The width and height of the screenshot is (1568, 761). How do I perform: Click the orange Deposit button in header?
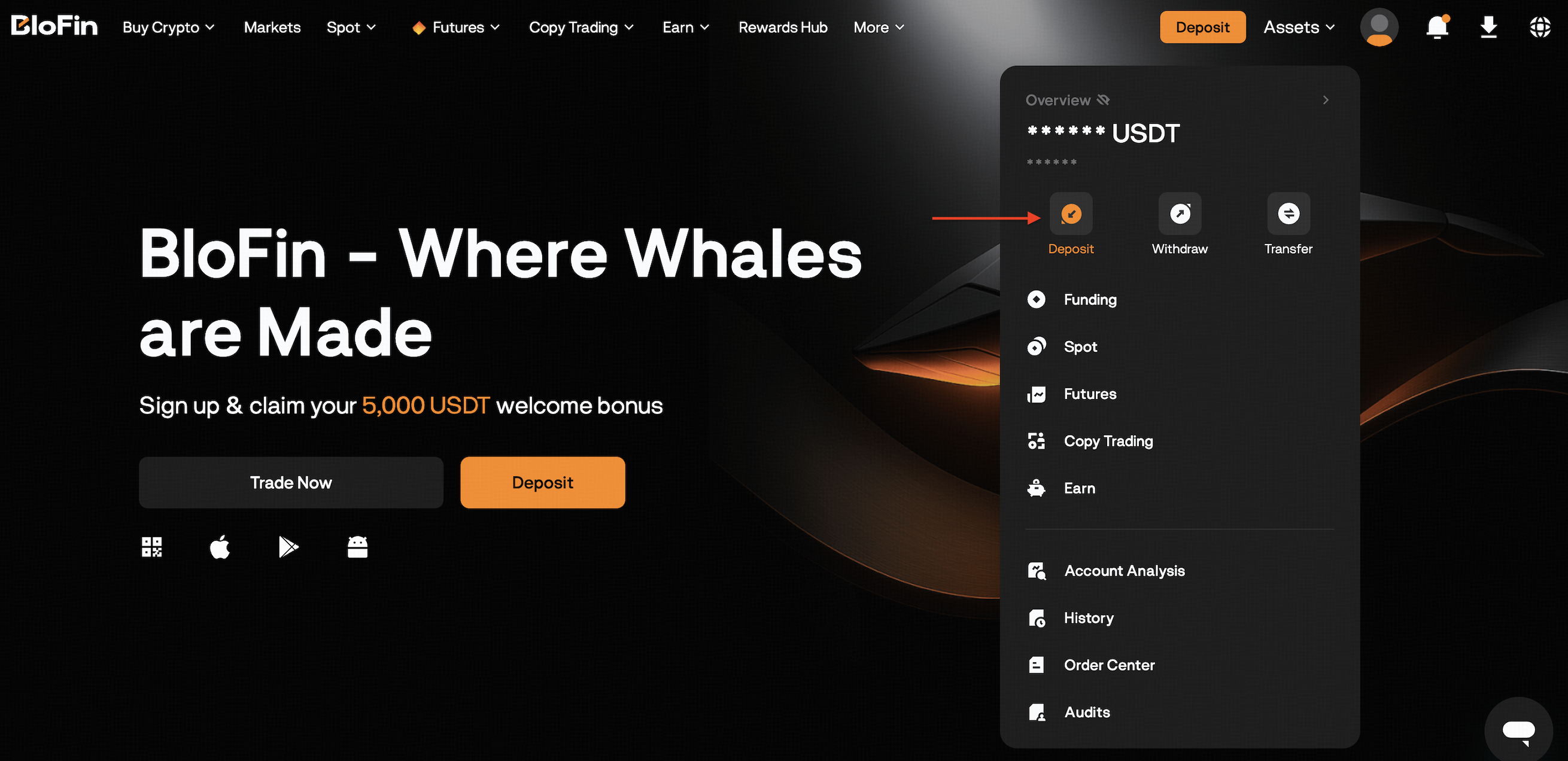pyautogui.click(x=1202, y=28)
